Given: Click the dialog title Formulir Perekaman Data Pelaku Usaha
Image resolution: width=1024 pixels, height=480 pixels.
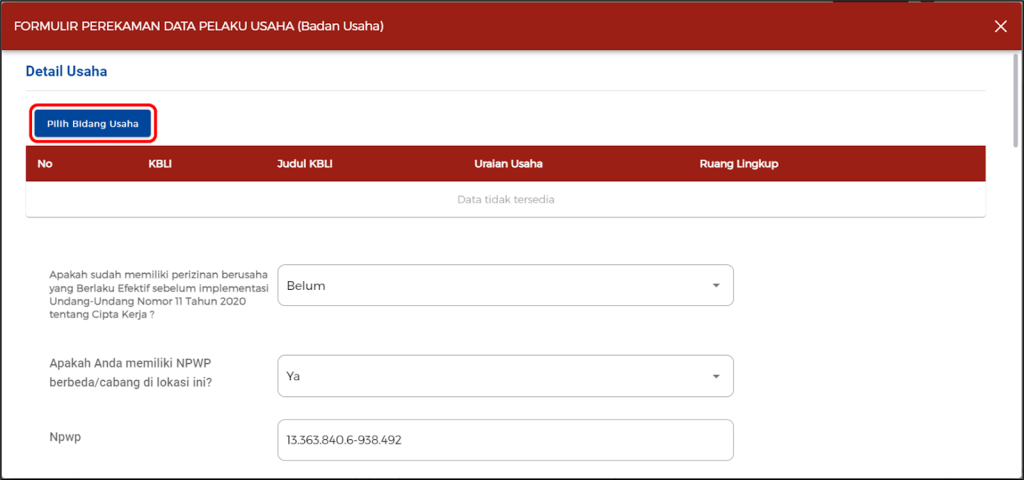Looking at the screenshot, I should click(199, 25).
